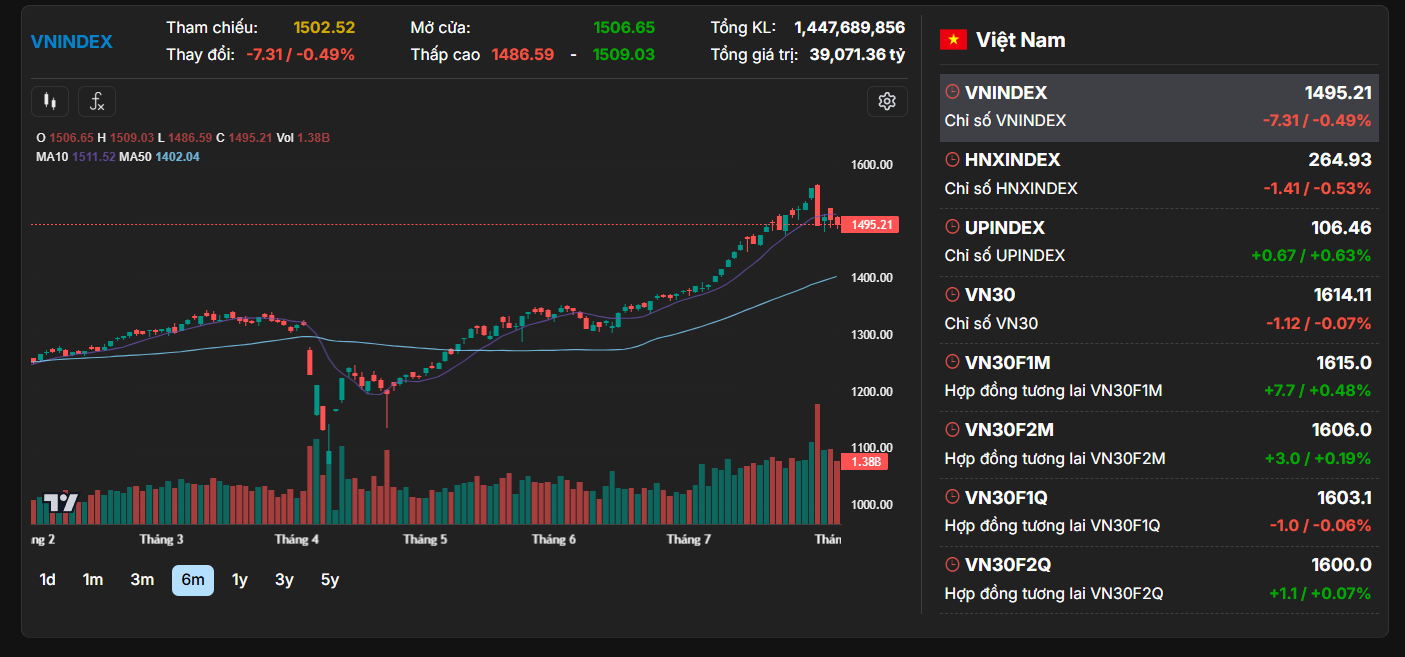The width and height of the screenshot is (1405, 657).
Task: Select the VNINDEX row in list
Action: [x=1159, y=107]
